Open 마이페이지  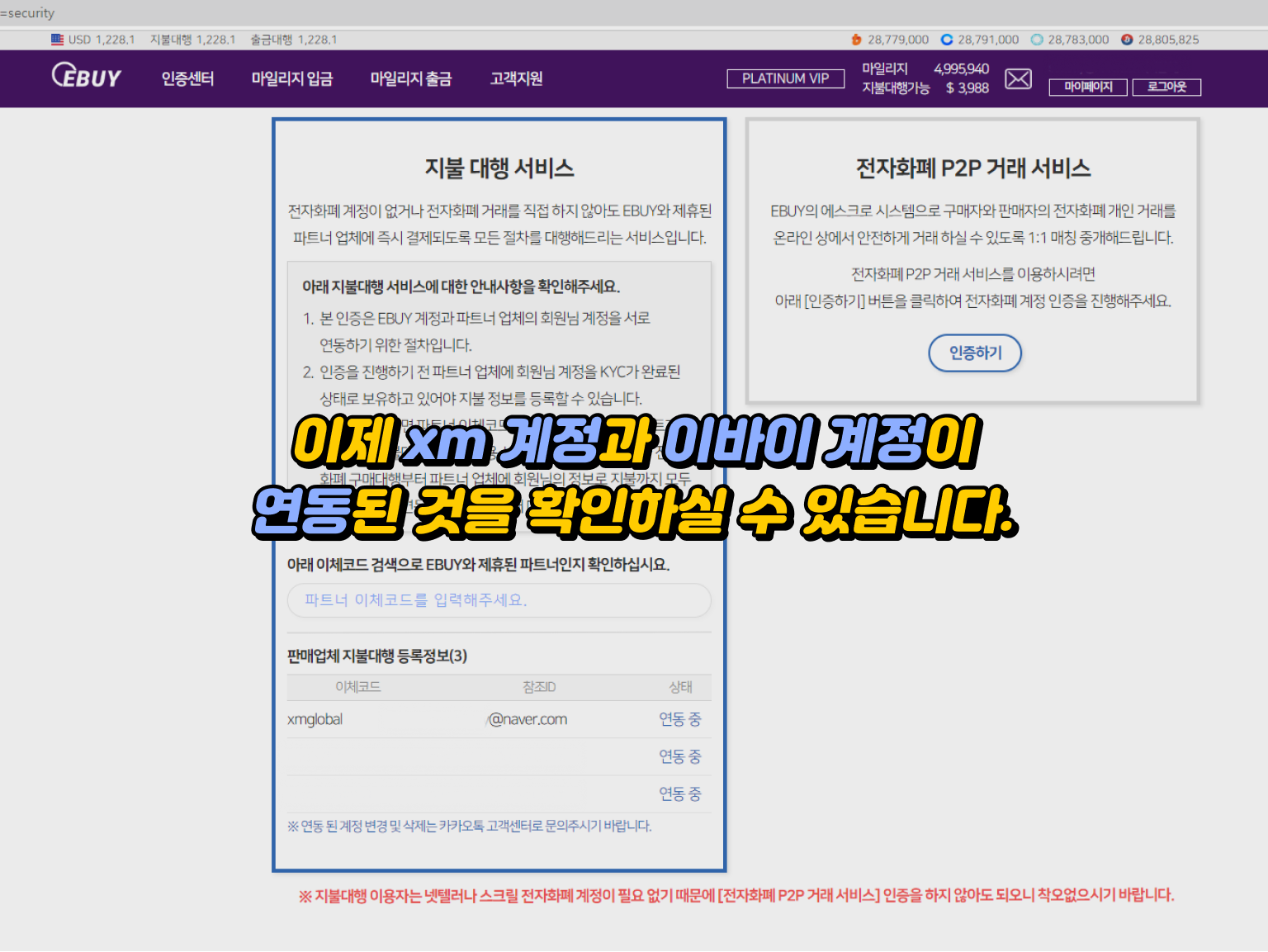tap(1087, 87)
